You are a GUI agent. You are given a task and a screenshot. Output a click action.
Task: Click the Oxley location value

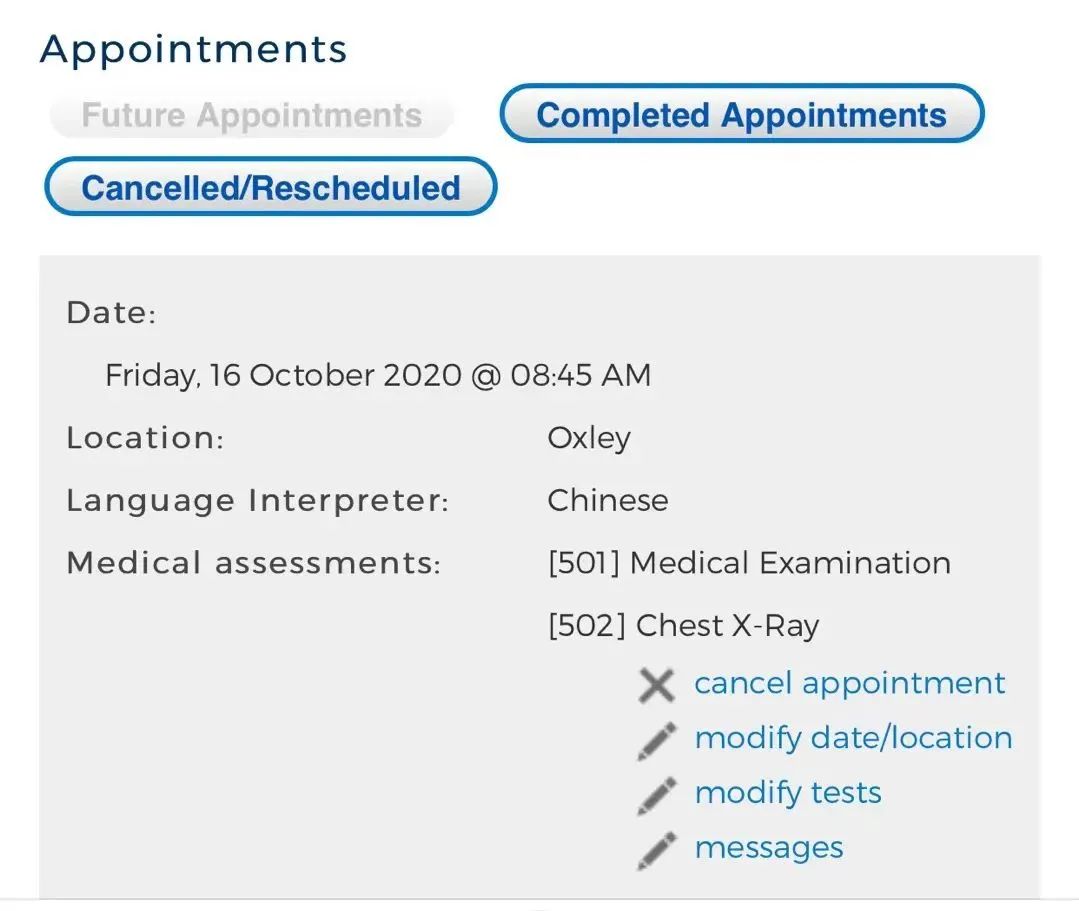pyautogui.click(x=589, y=438)
